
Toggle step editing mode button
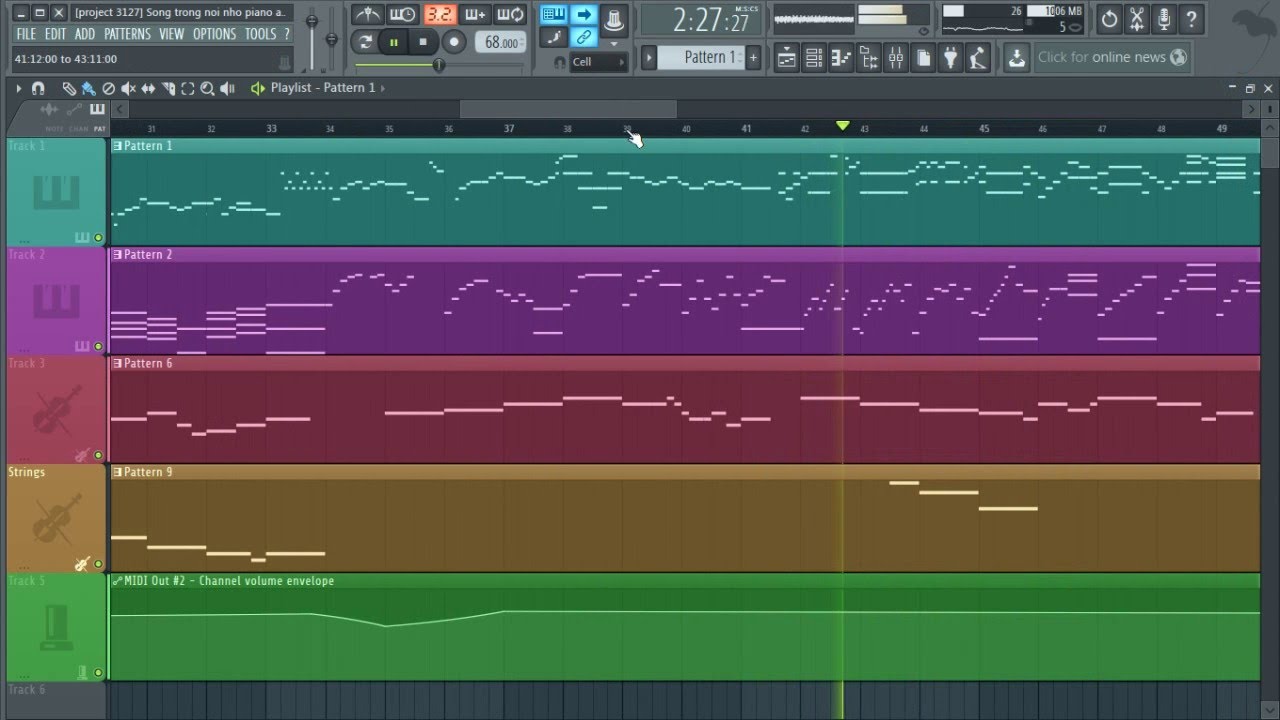554,37
